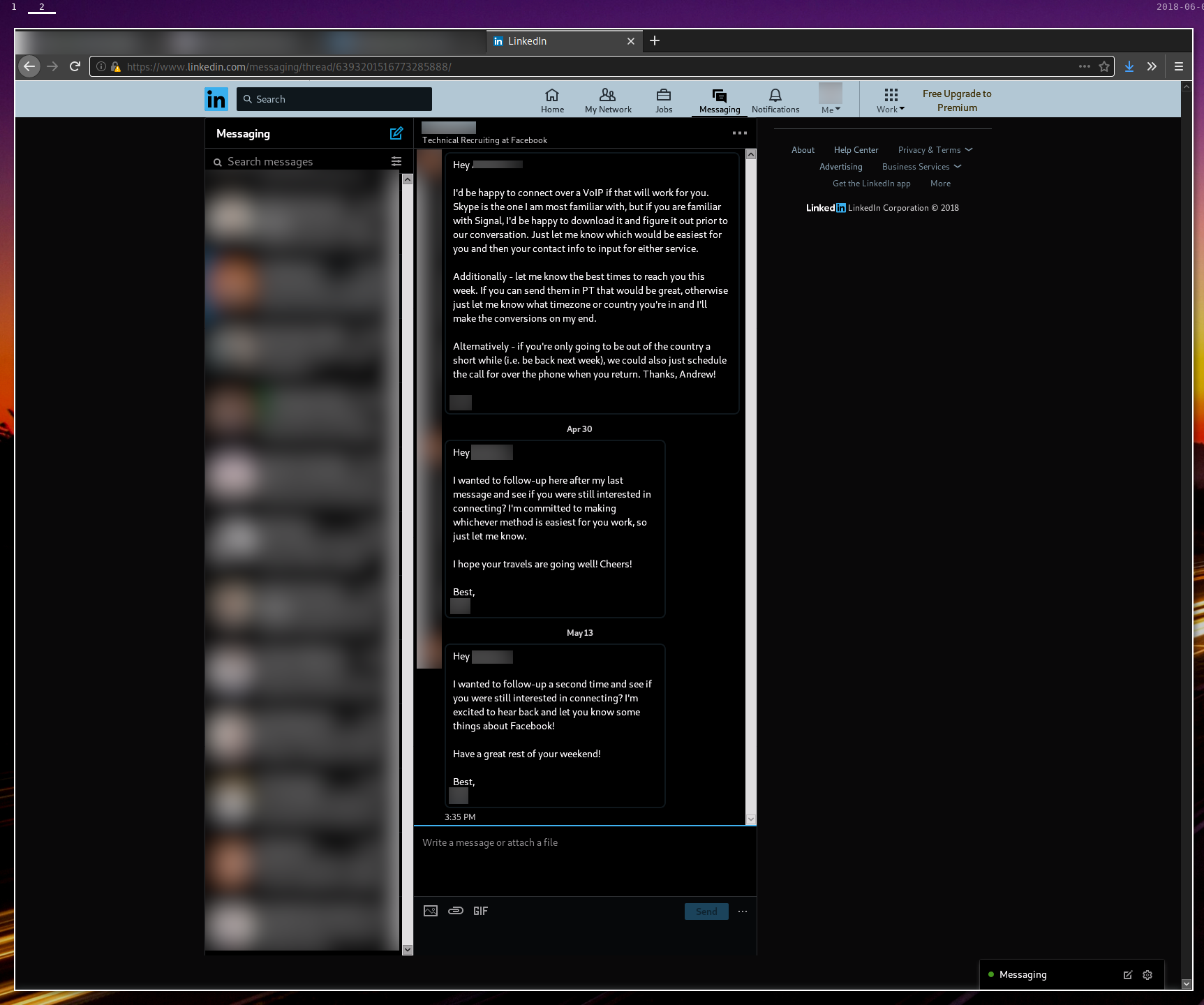
Task: Open the Help Center link
Action: pos(856,150)
